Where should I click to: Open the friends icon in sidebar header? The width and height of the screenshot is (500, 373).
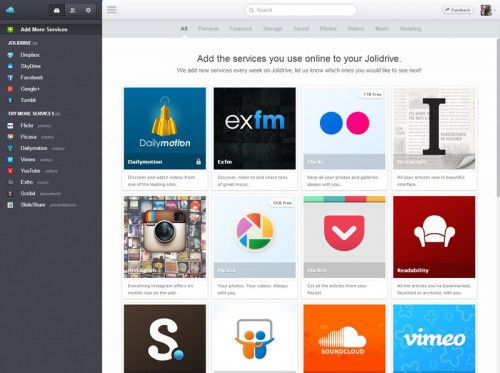[72, 10]
